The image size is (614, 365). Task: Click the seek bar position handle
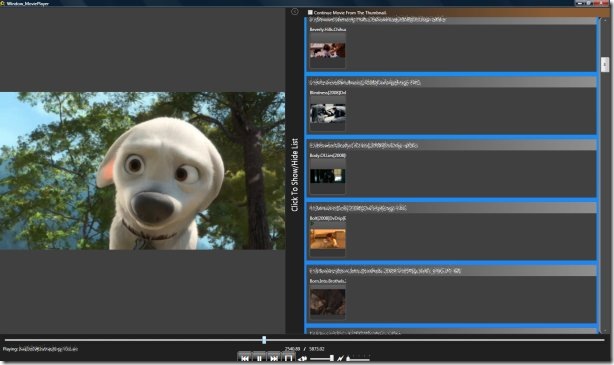[x=264, y=340]
